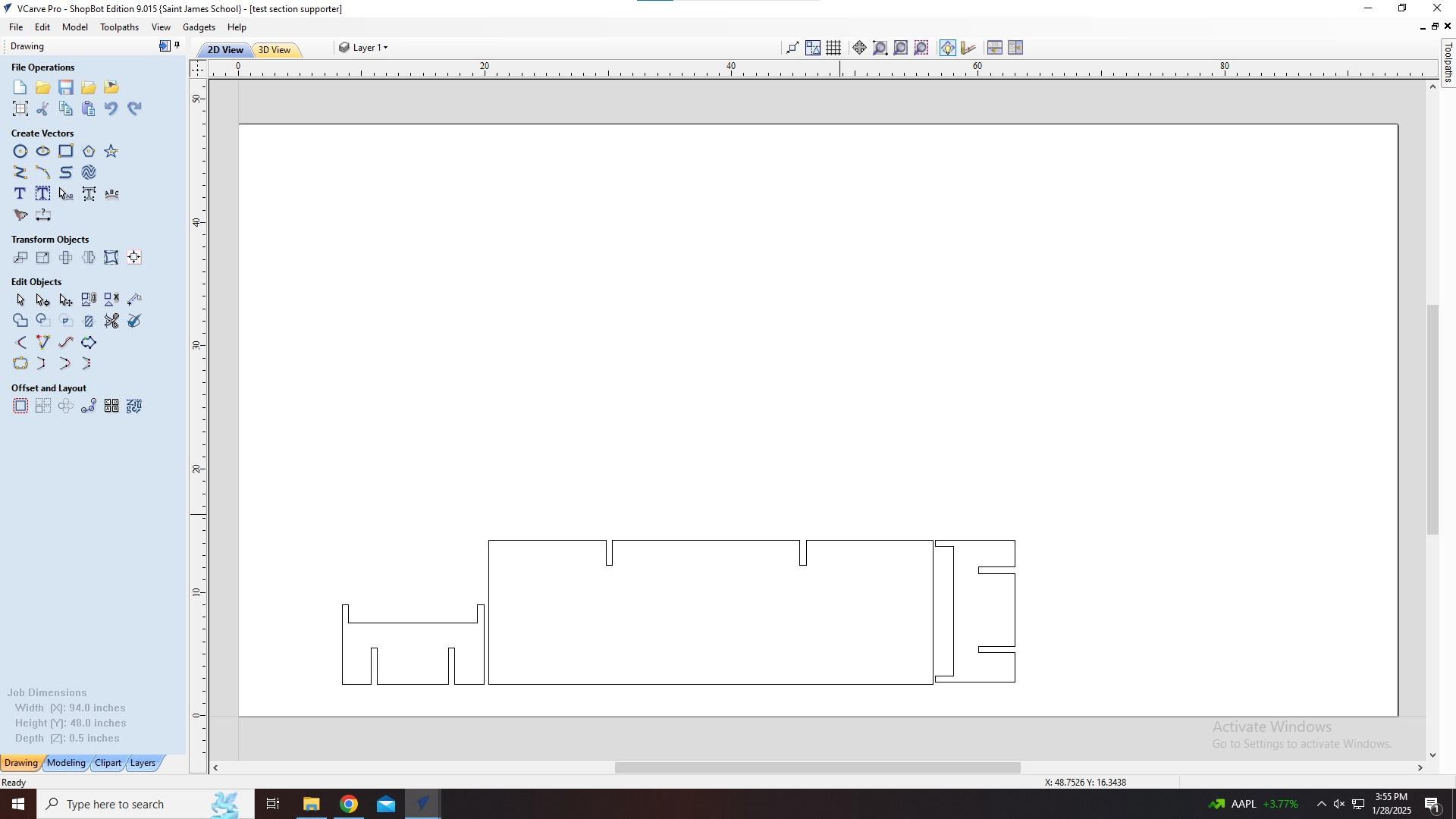The width and height of the screenshot is (1456, 819).
Task: Switch to Layers panel tab
Action: (x=143, y=762)
